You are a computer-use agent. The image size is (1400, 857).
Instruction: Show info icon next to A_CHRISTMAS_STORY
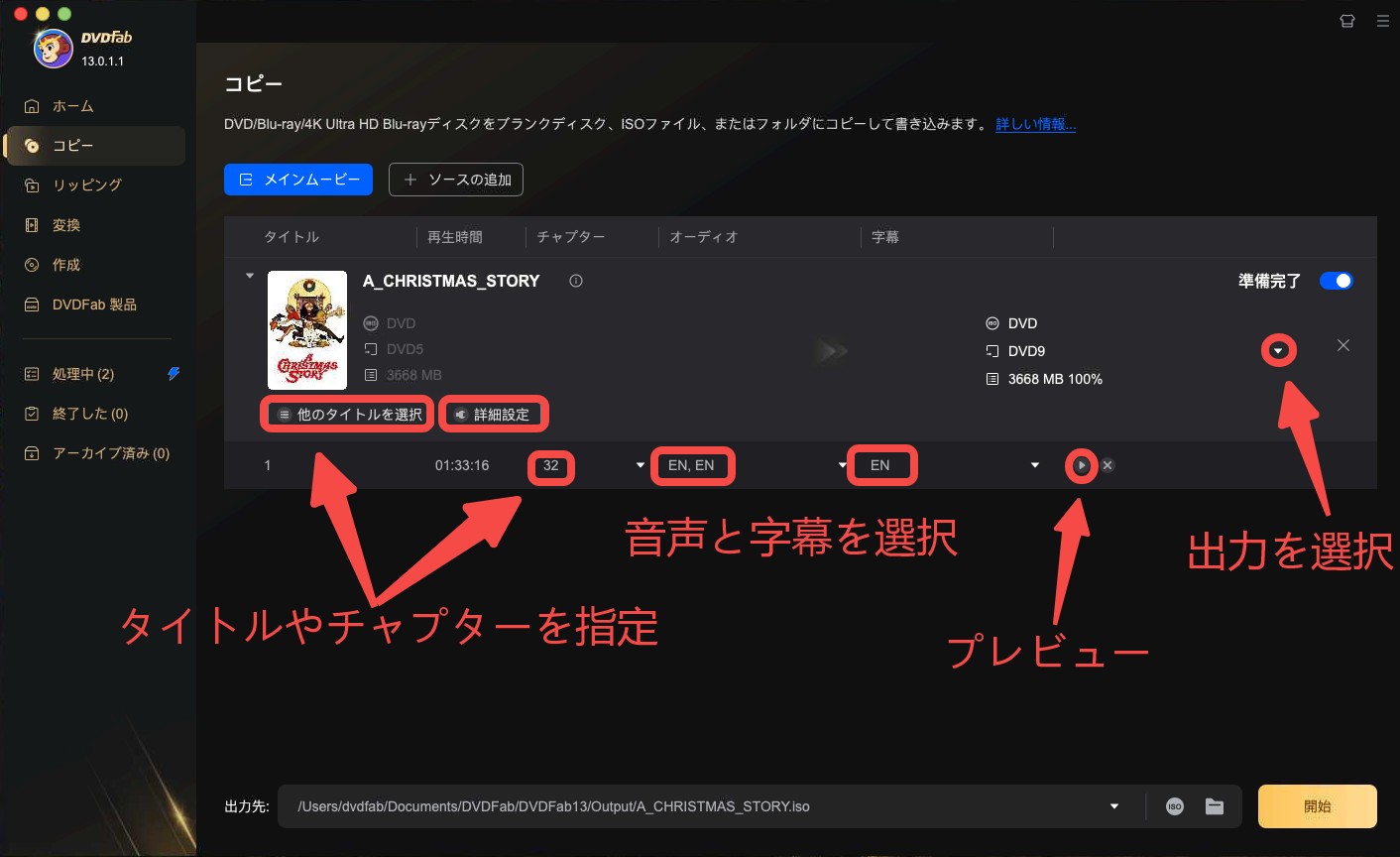[x=575, y=281]
